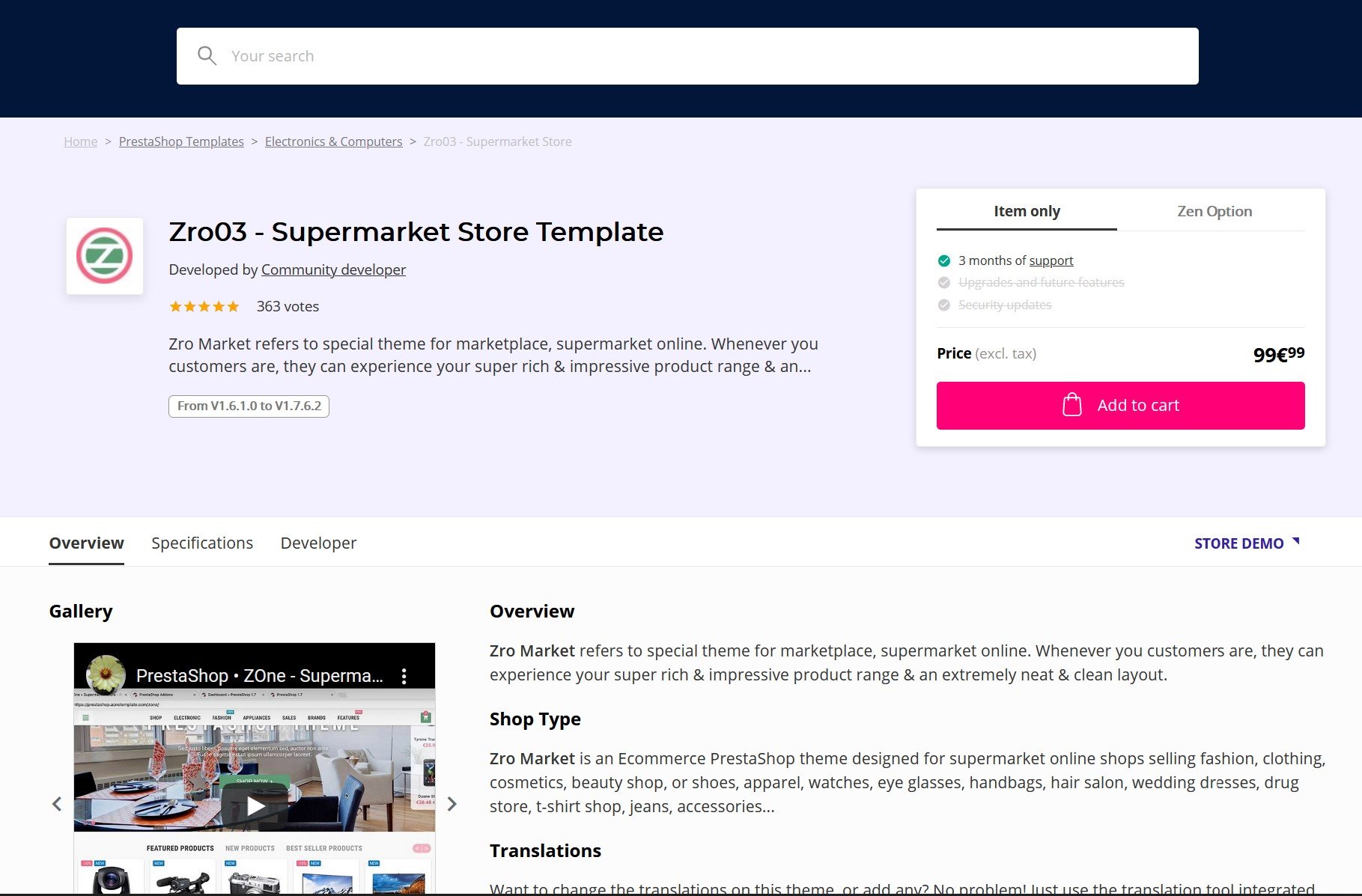Open the Developer tab
Screen dimensions: 1362x896
click(318, 543)
